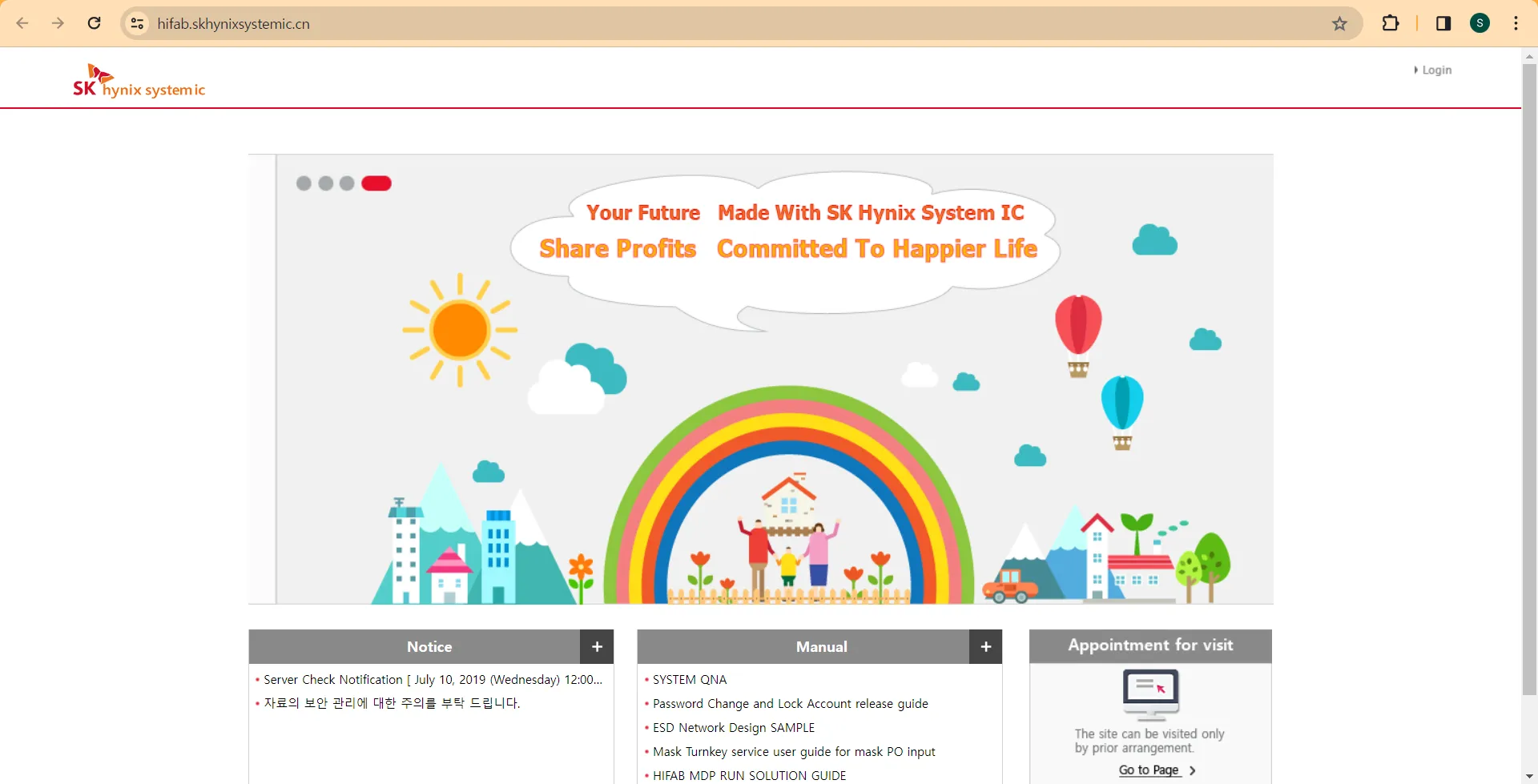
Task: Toggle the browser side panel icon
Action: click(1443, 23)
